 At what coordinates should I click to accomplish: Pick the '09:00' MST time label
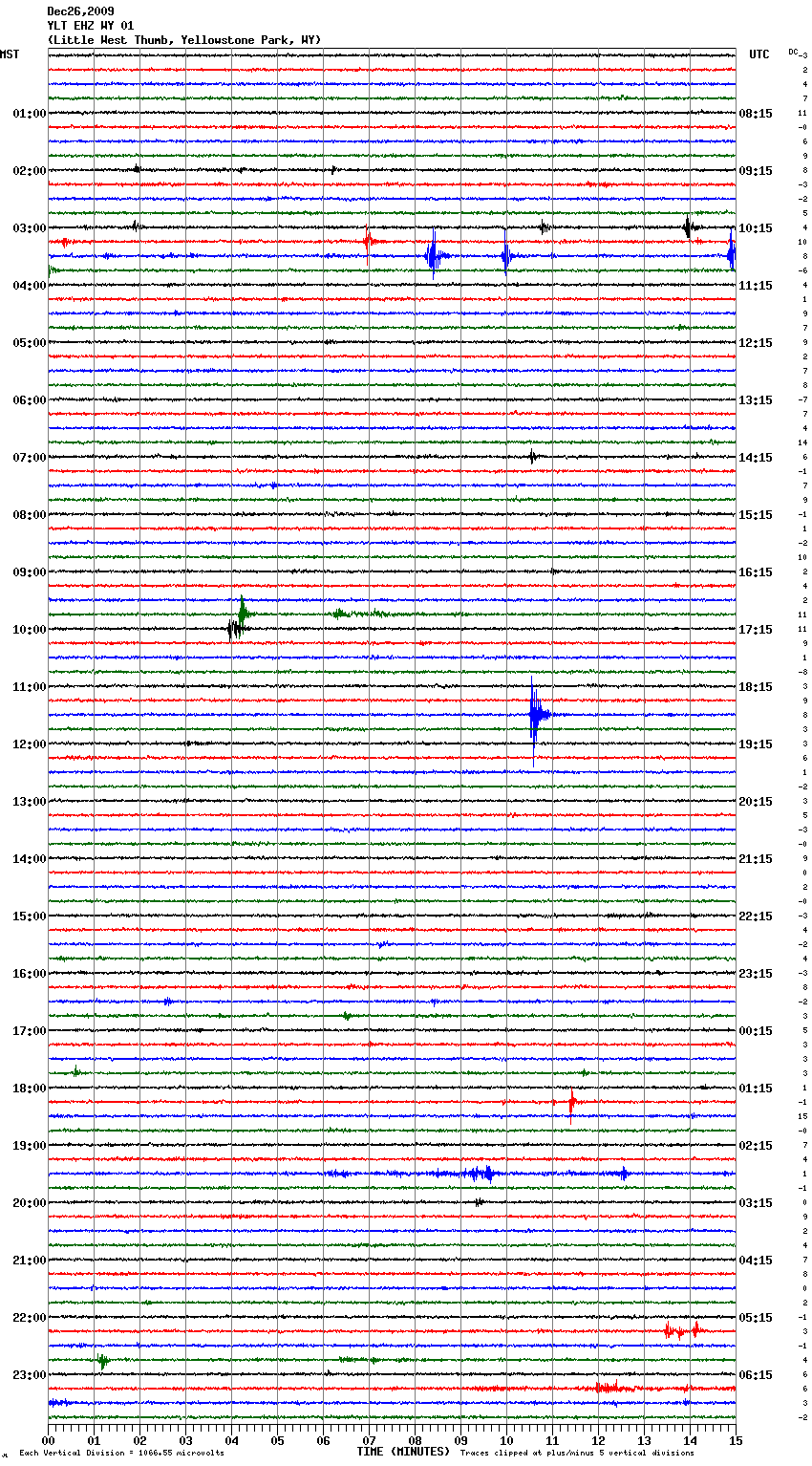pos(30,572)
